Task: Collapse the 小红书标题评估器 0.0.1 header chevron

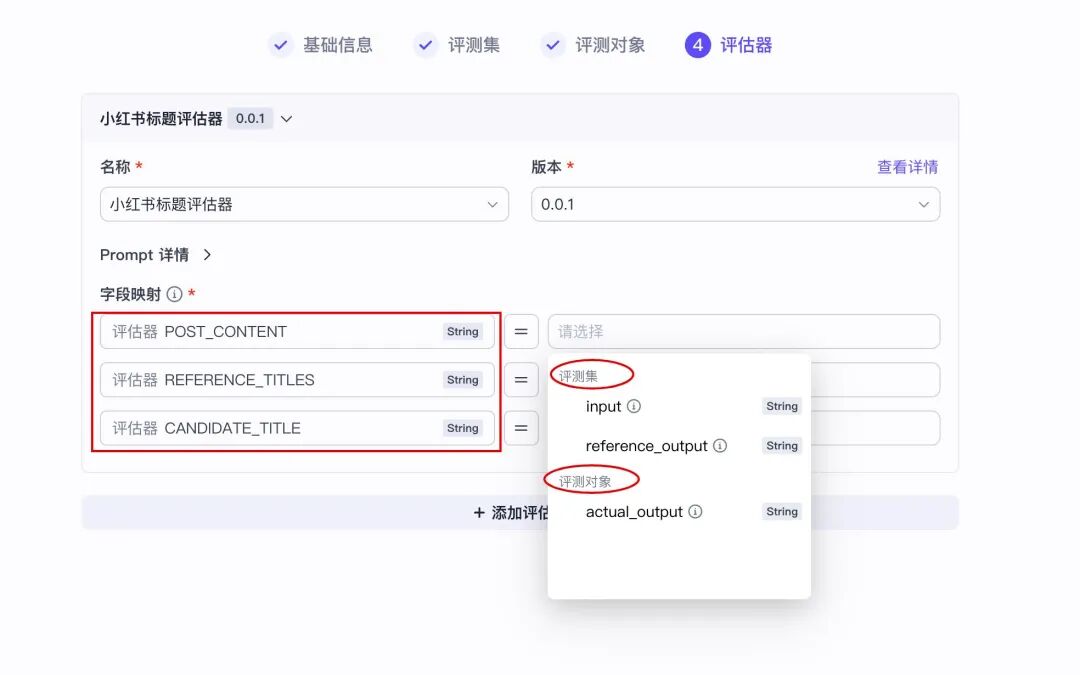Action: (287, 118)
